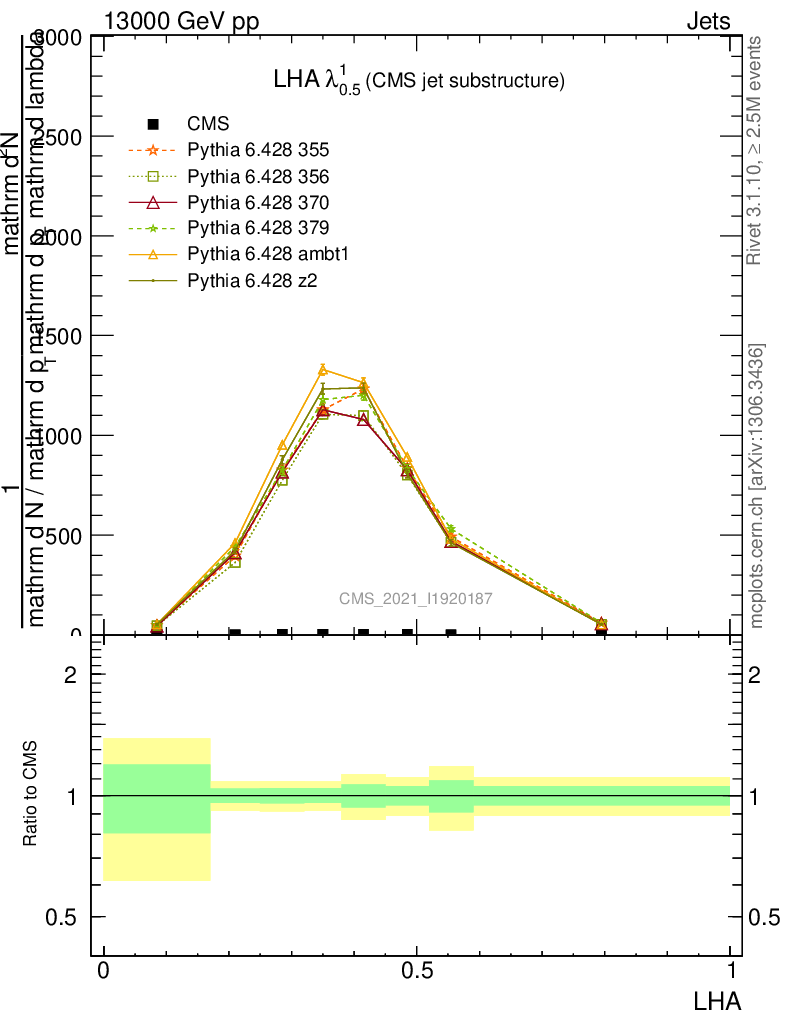This screenshot has width=786, height=1024.
Task: Click the Pythia 6.428 z2 line legend marker
Action: tap(153, 281)
